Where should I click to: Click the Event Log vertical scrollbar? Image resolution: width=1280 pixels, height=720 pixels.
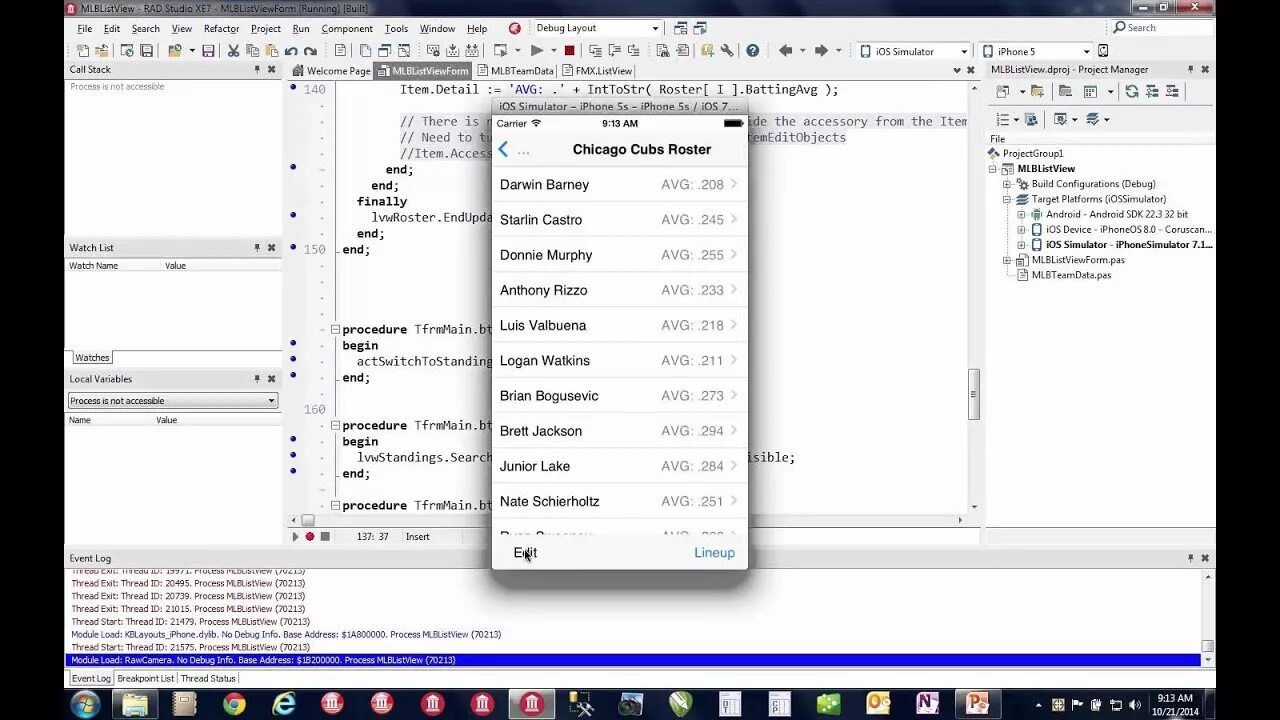point(1207,616)
